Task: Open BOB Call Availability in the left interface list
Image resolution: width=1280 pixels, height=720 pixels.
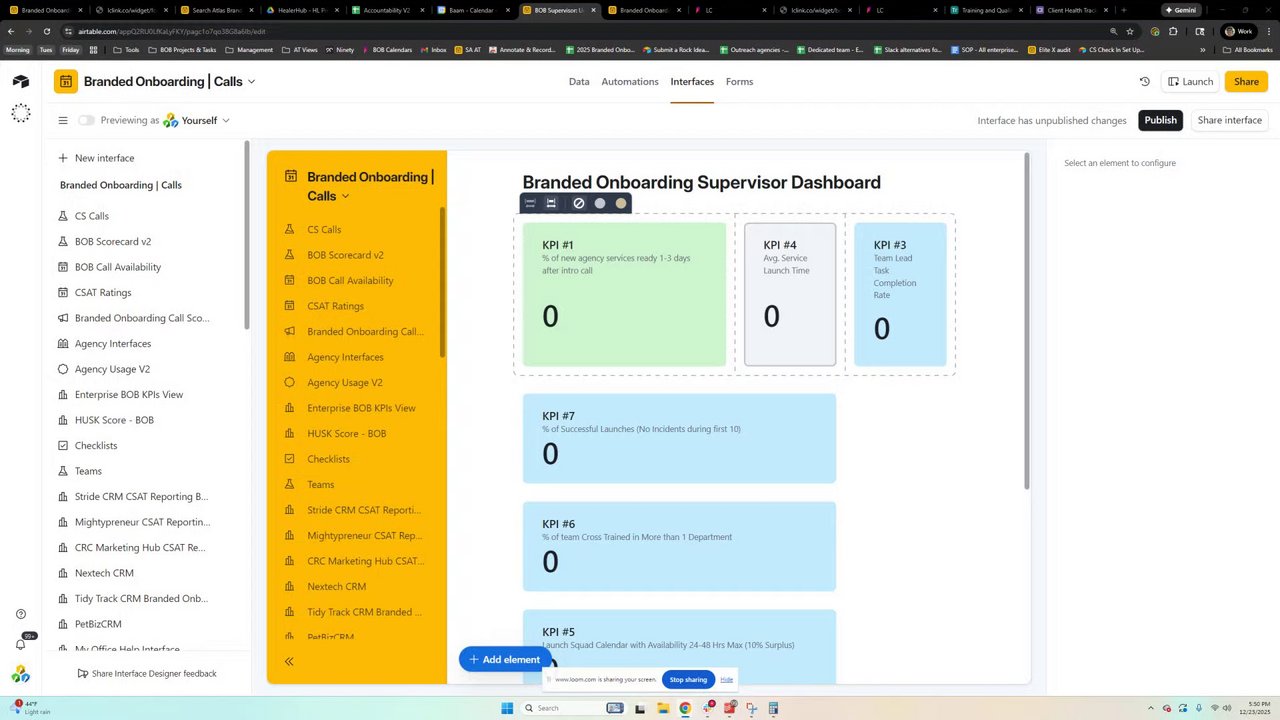Action: [118, 267]
